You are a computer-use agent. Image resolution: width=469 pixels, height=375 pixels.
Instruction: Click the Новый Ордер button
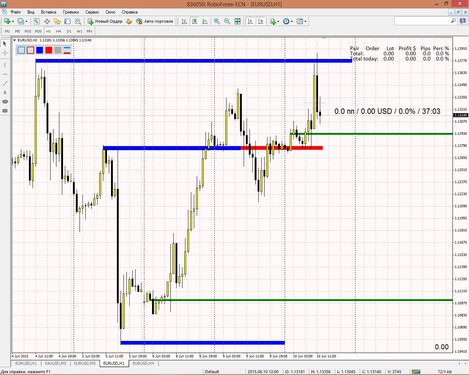point(105,21)
